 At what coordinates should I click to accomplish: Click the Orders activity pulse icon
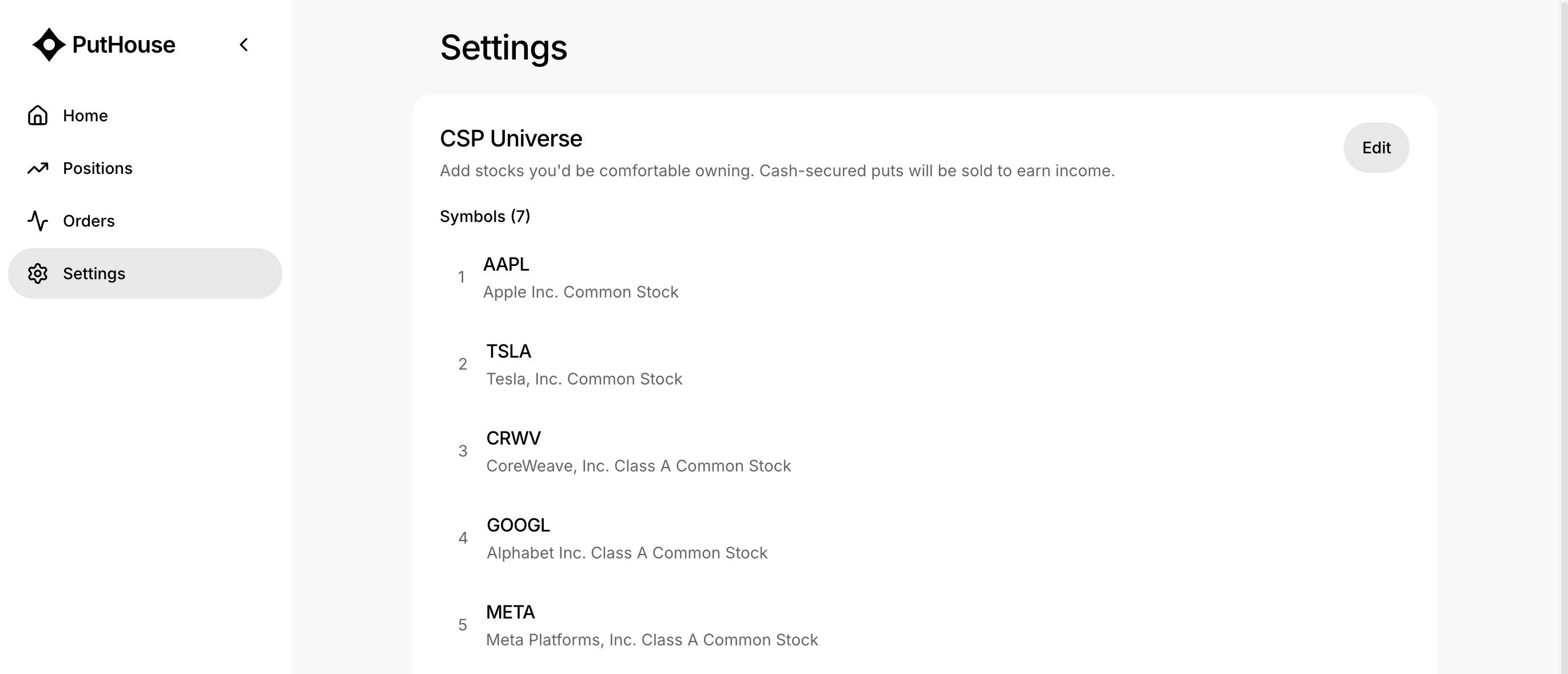(38, 220)
